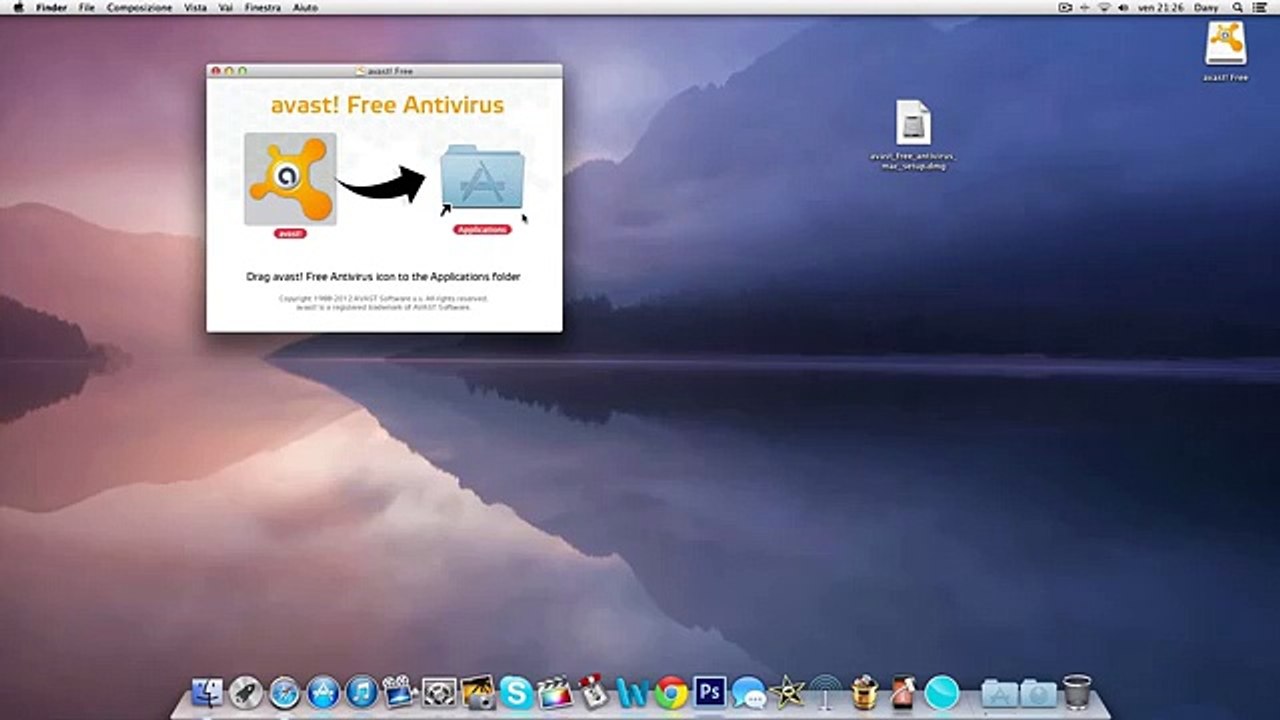Click the avast! Free window title bar text
Image resolution: width=1280 pixels, height=720 pixels.
pos(390,71)
